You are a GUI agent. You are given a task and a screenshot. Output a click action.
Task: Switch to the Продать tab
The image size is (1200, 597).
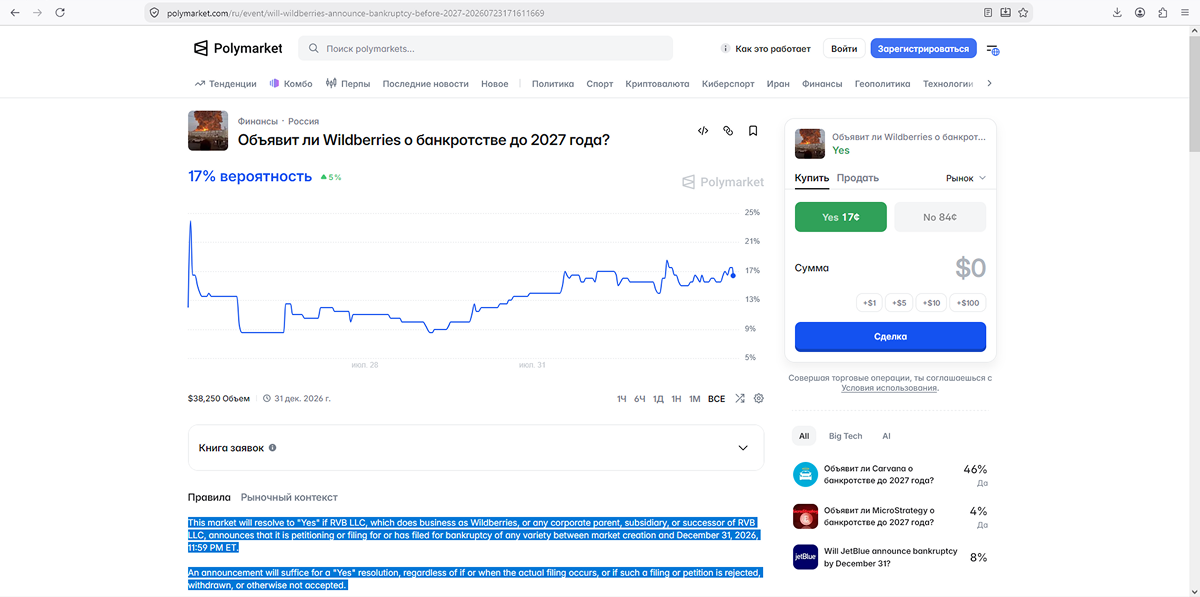(858, 178)
